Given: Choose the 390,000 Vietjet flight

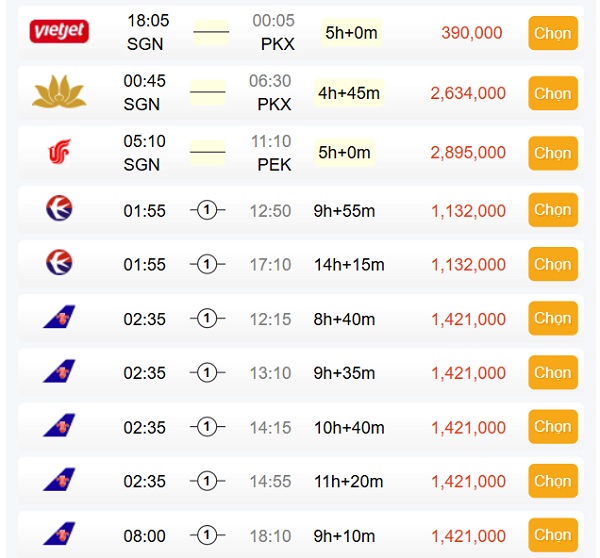Looking at the screenshot, I should point(553,33).
